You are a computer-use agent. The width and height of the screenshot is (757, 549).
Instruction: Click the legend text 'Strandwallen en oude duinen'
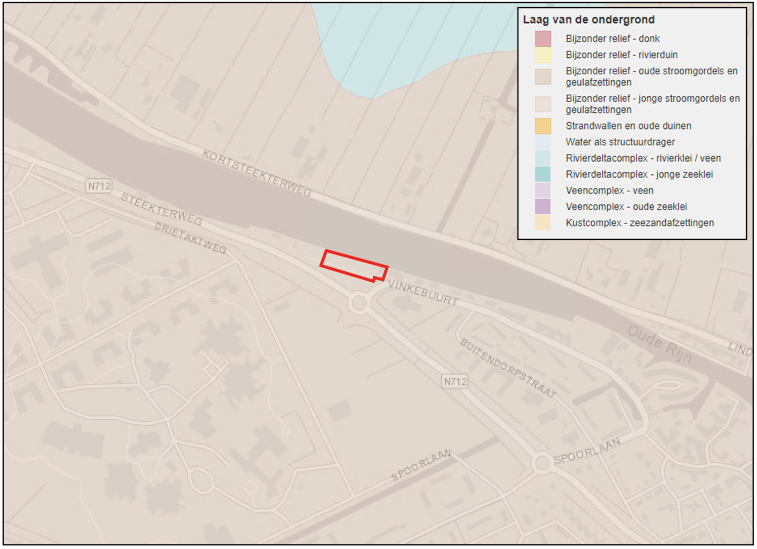click(x=629, y=126)
